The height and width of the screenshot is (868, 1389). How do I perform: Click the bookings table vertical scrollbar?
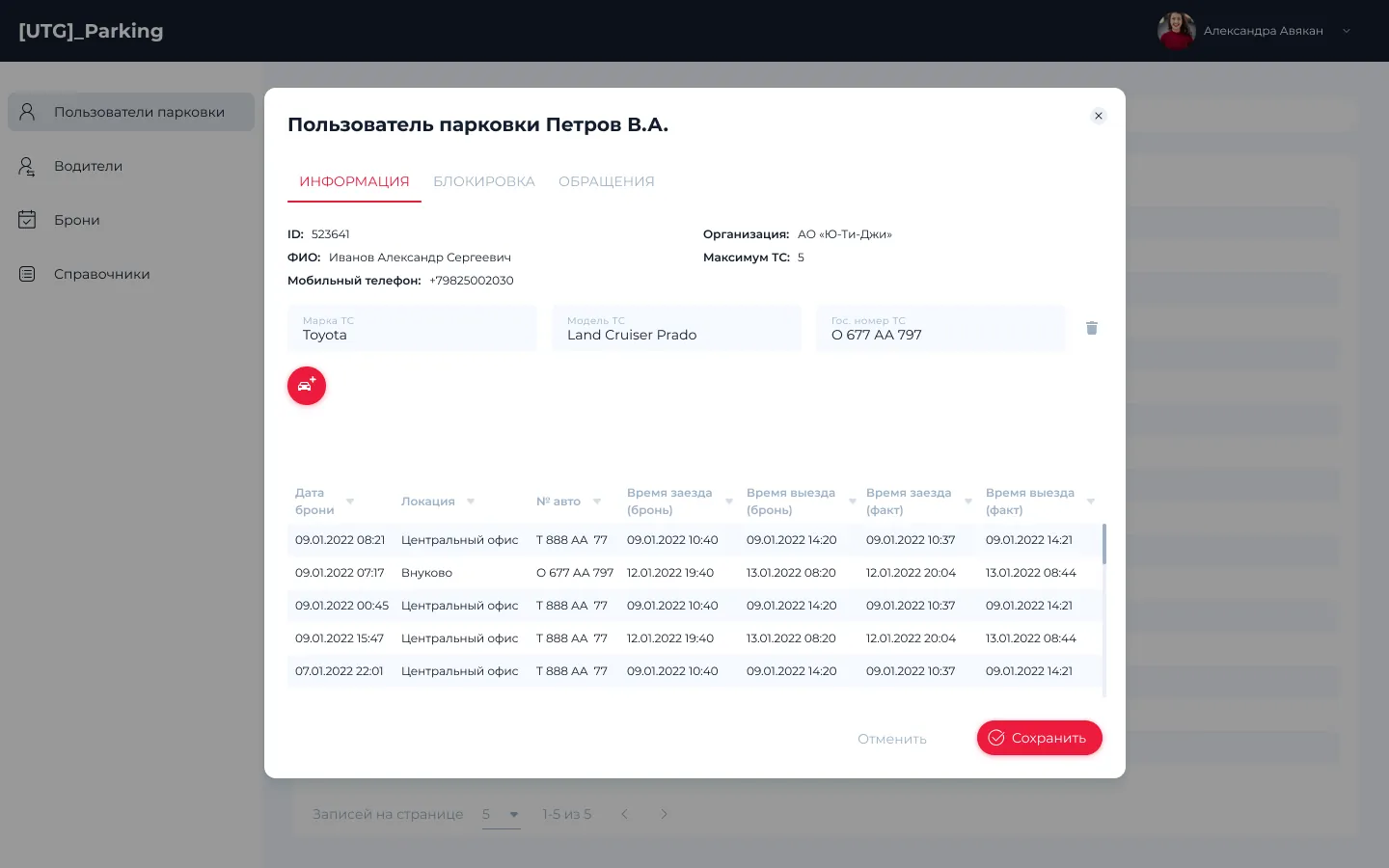(1104, 544)
